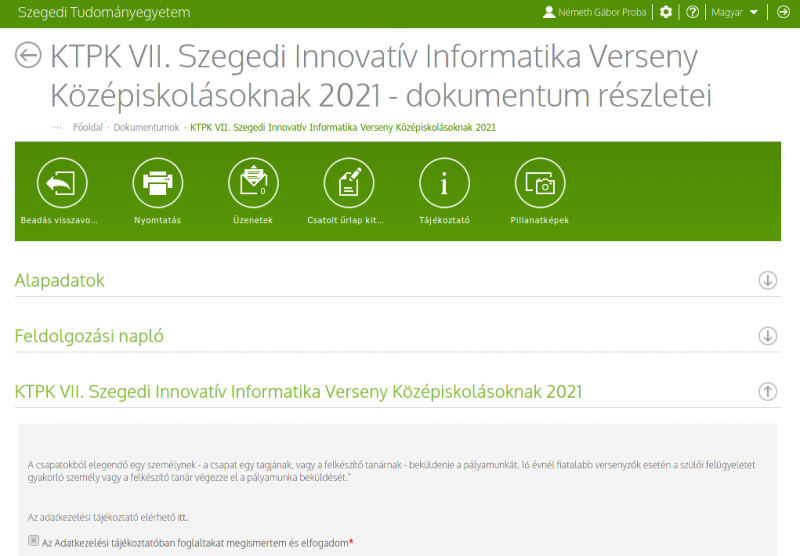The width and height of the screenshot is (800, 556).
Task: Click the breadcrumb ellipsis dots
Action: tap(57, 128)
